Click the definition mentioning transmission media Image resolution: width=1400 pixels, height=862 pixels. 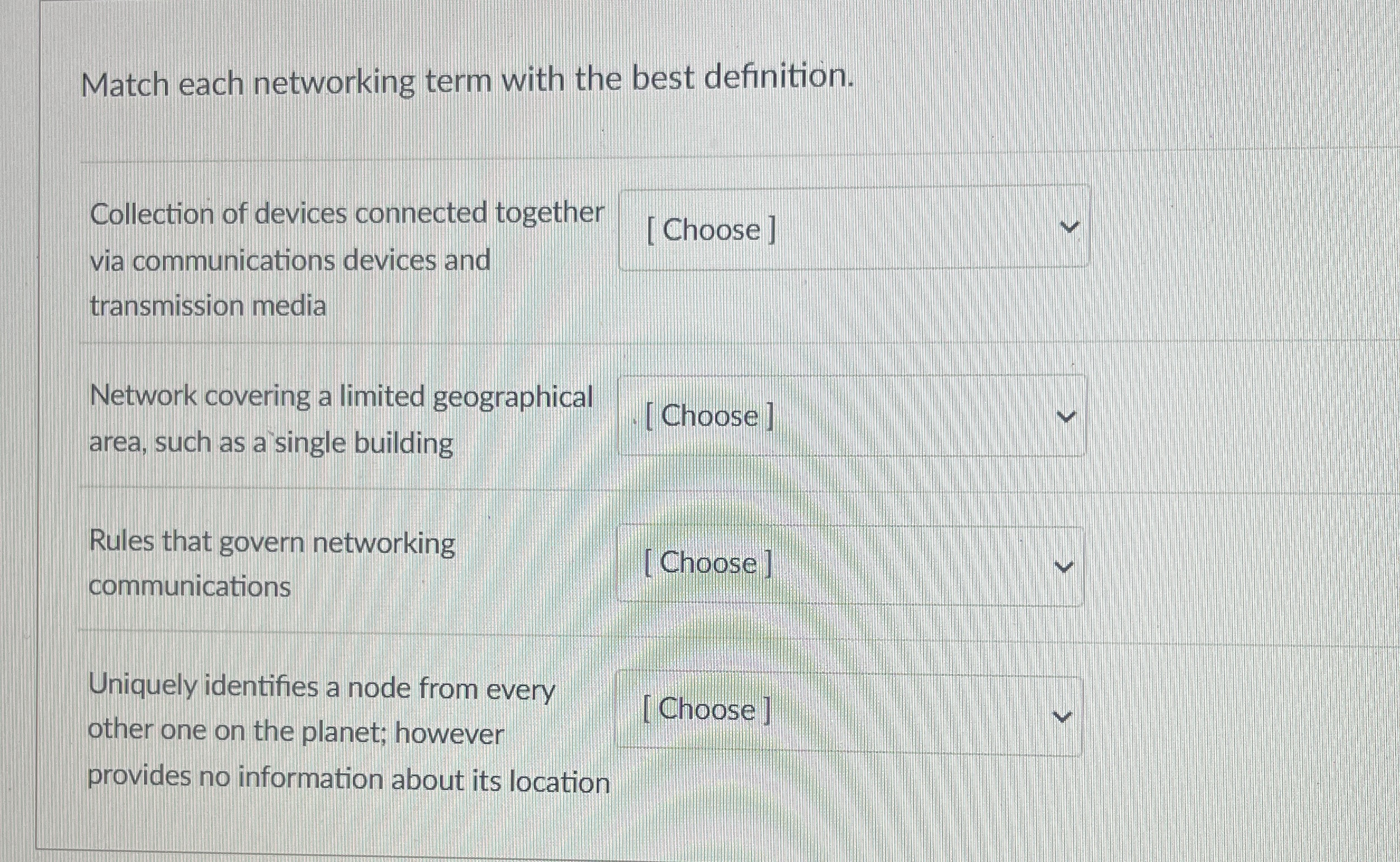pos(342,260)
